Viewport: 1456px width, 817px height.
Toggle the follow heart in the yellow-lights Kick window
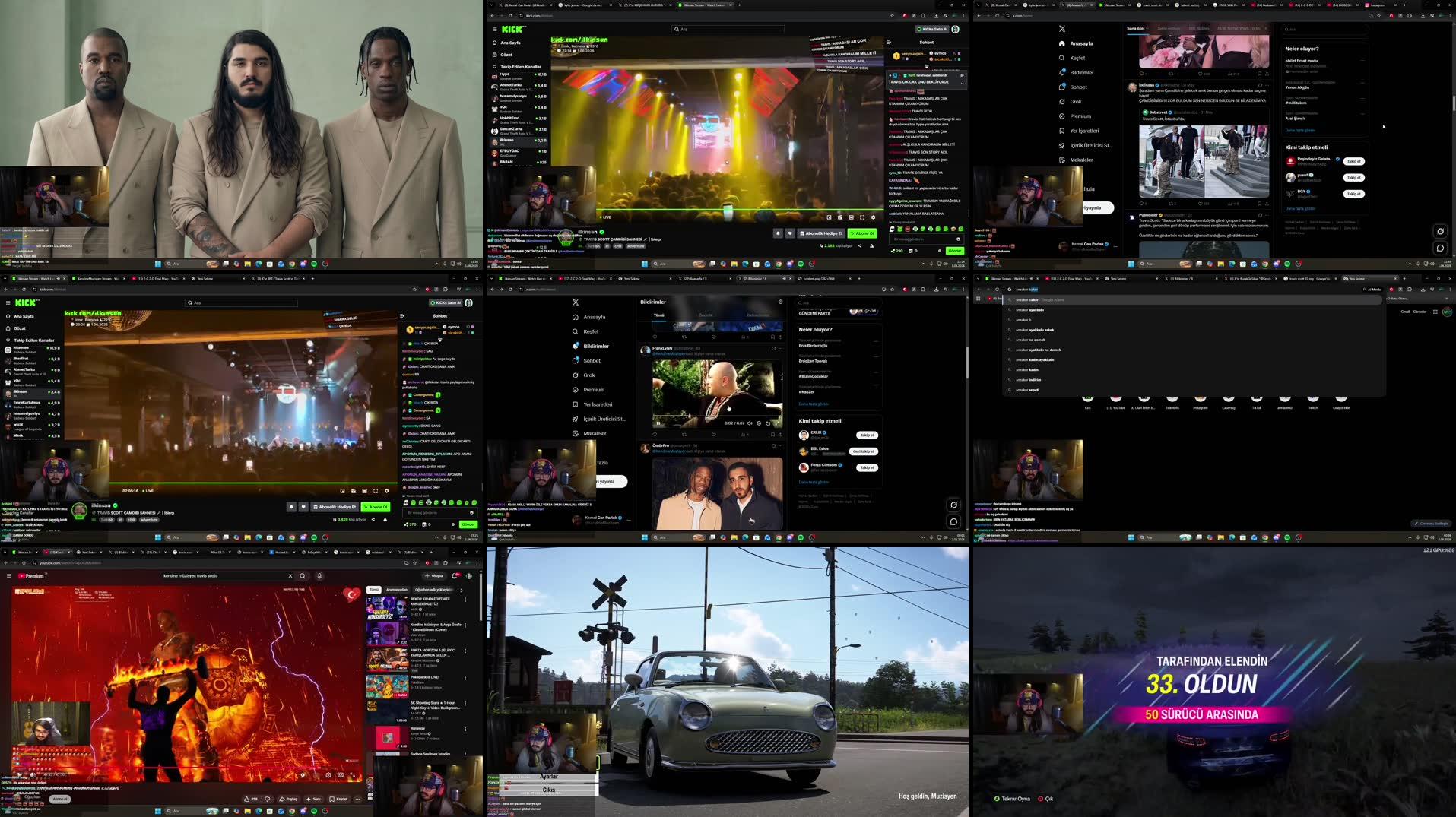tap(790, 233)
